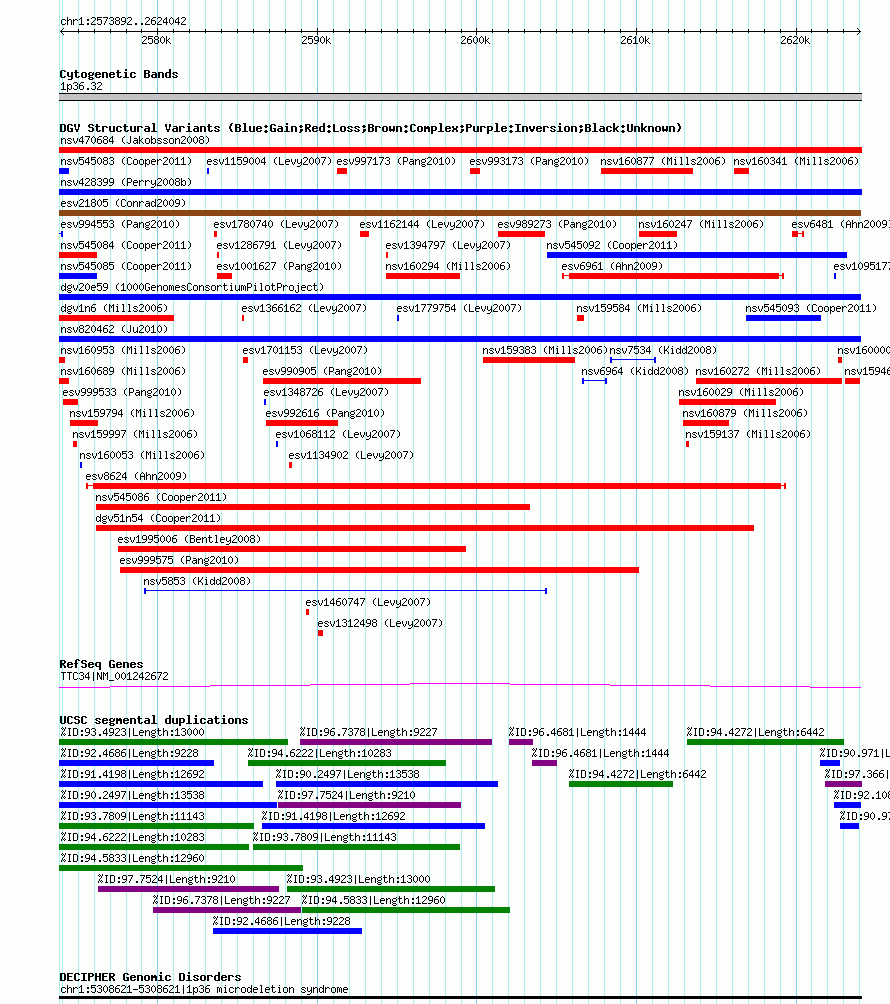
Task: Click the Cytogenetic Bands track title
Action: pyautogui.click(x=119, y=74)
